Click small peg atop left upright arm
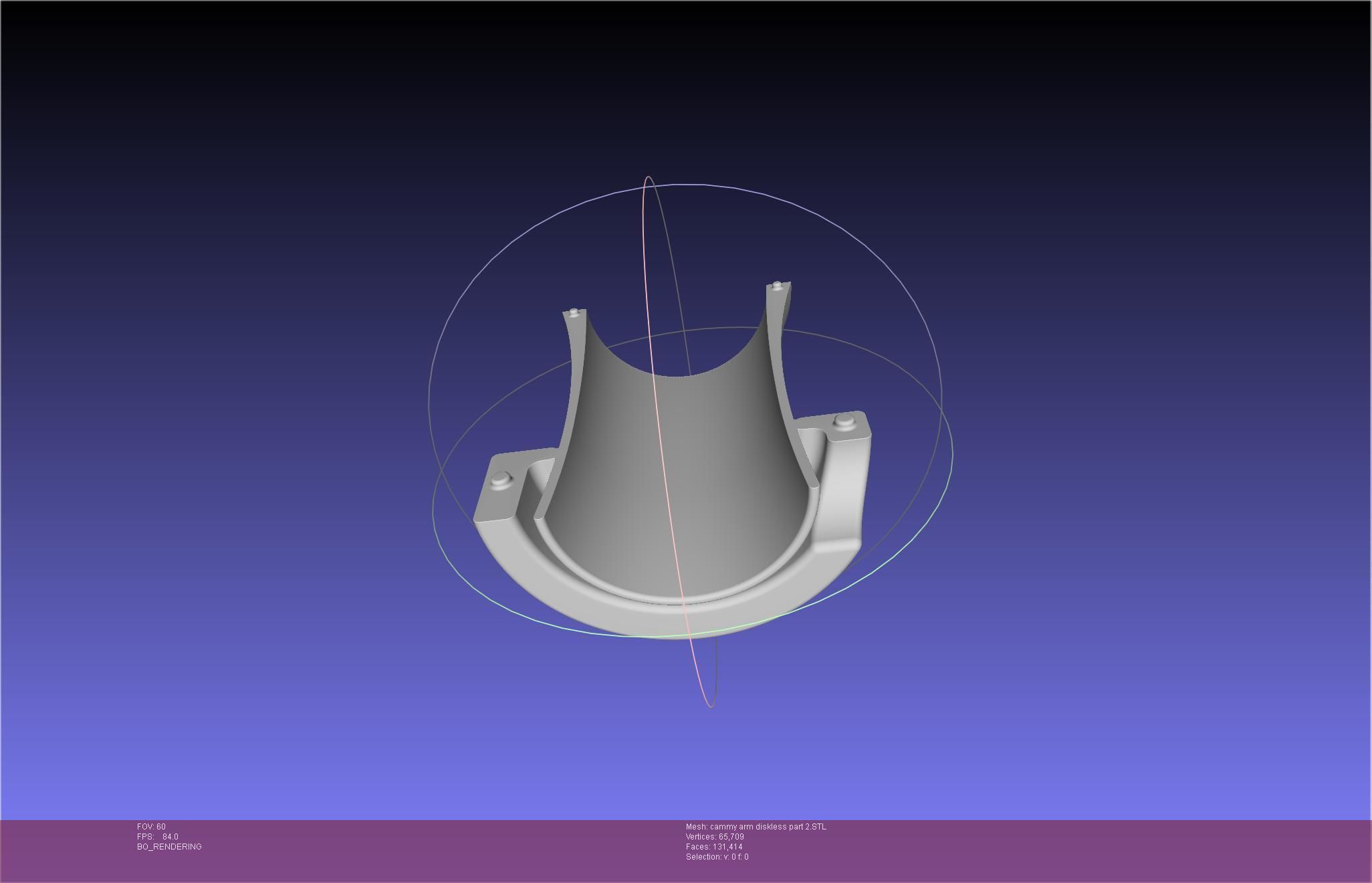Screen dimensions: 1372x883 (574, 312)
